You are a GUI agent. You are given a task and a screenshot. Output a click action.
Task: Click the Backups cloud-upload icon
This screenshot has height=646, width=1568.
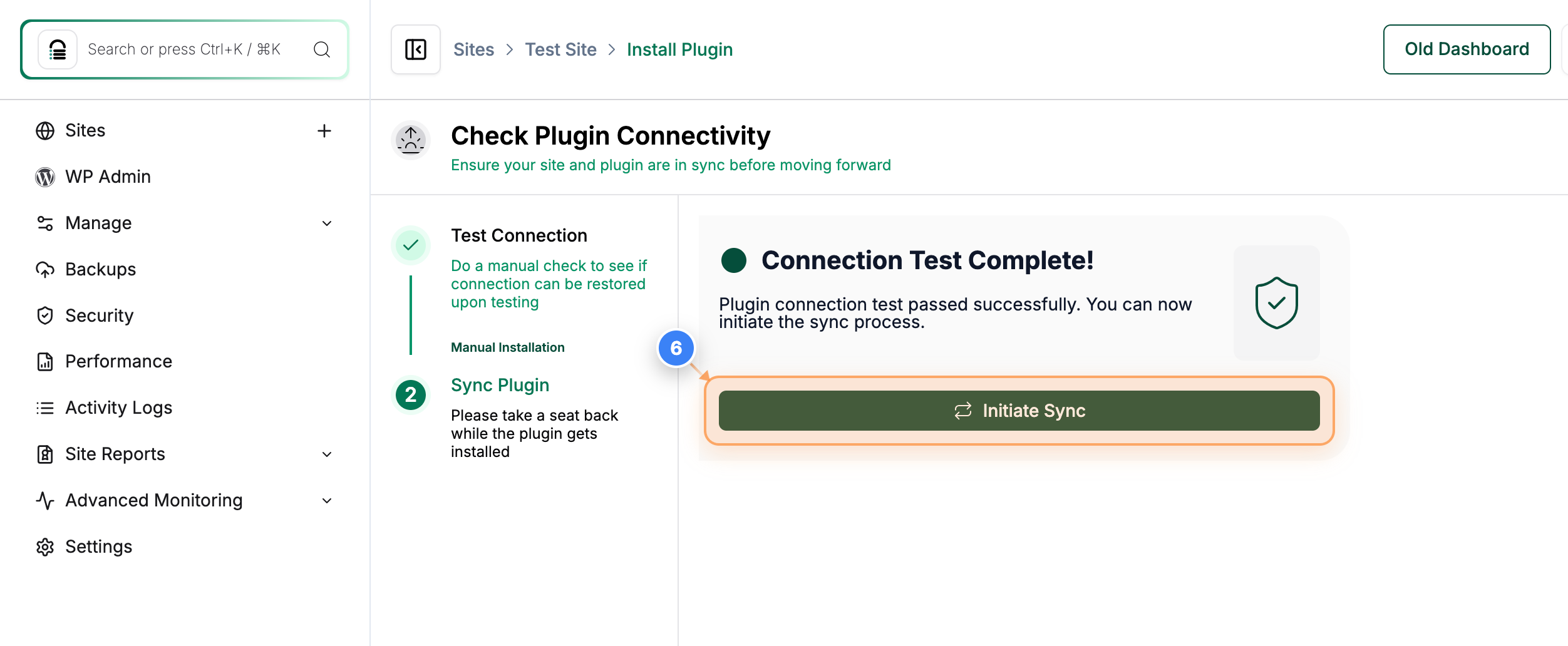pyautogui.click(x=44, y=269)
